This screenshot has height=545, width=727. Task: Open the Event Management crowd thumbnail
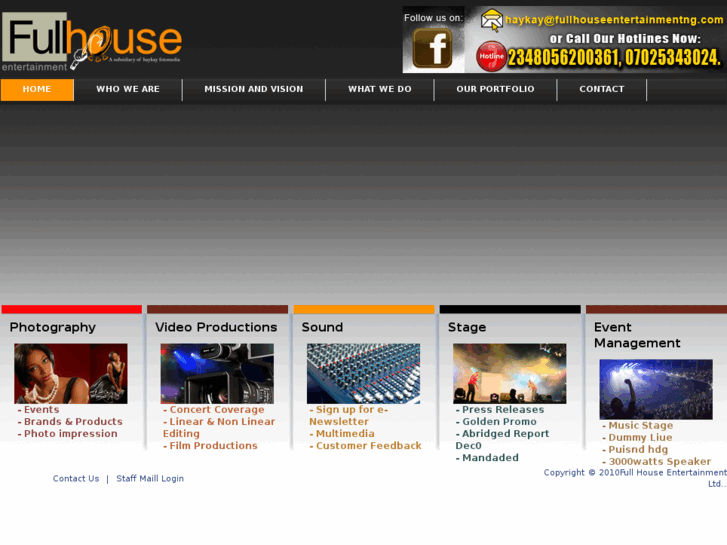coord(656,389)
